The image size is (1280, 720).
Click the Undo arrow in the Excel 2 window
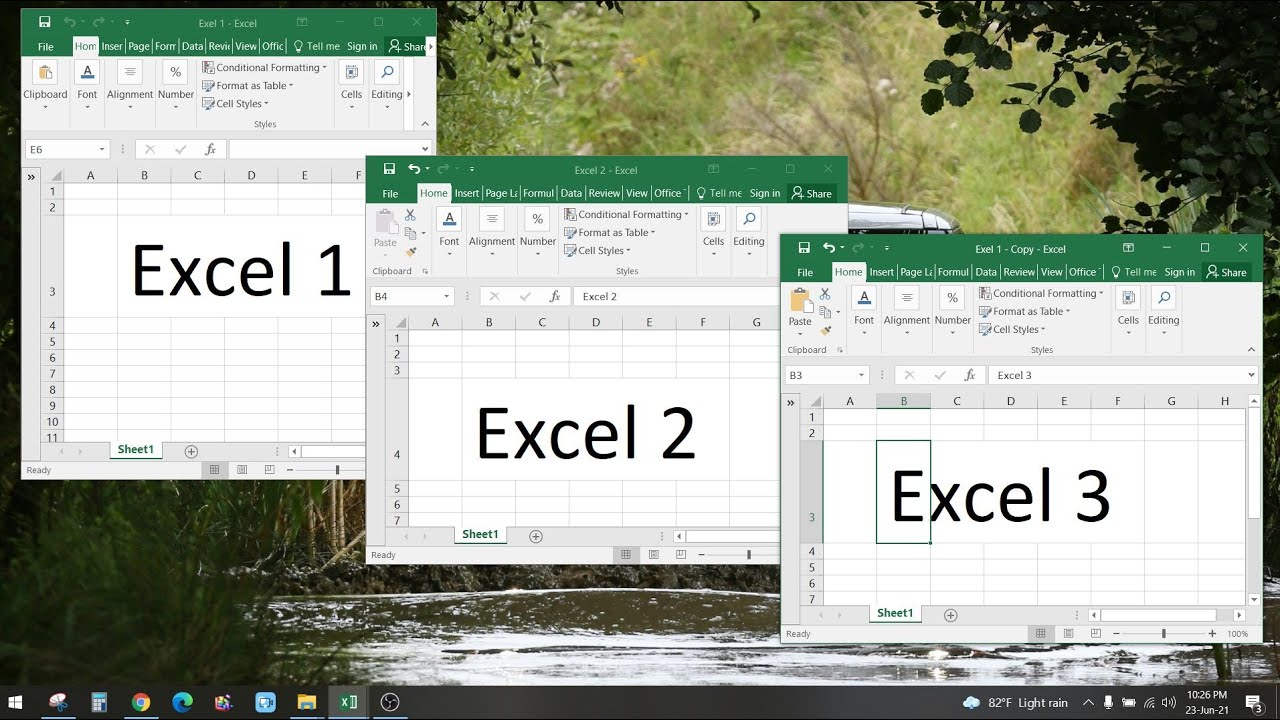pos(414,169)
